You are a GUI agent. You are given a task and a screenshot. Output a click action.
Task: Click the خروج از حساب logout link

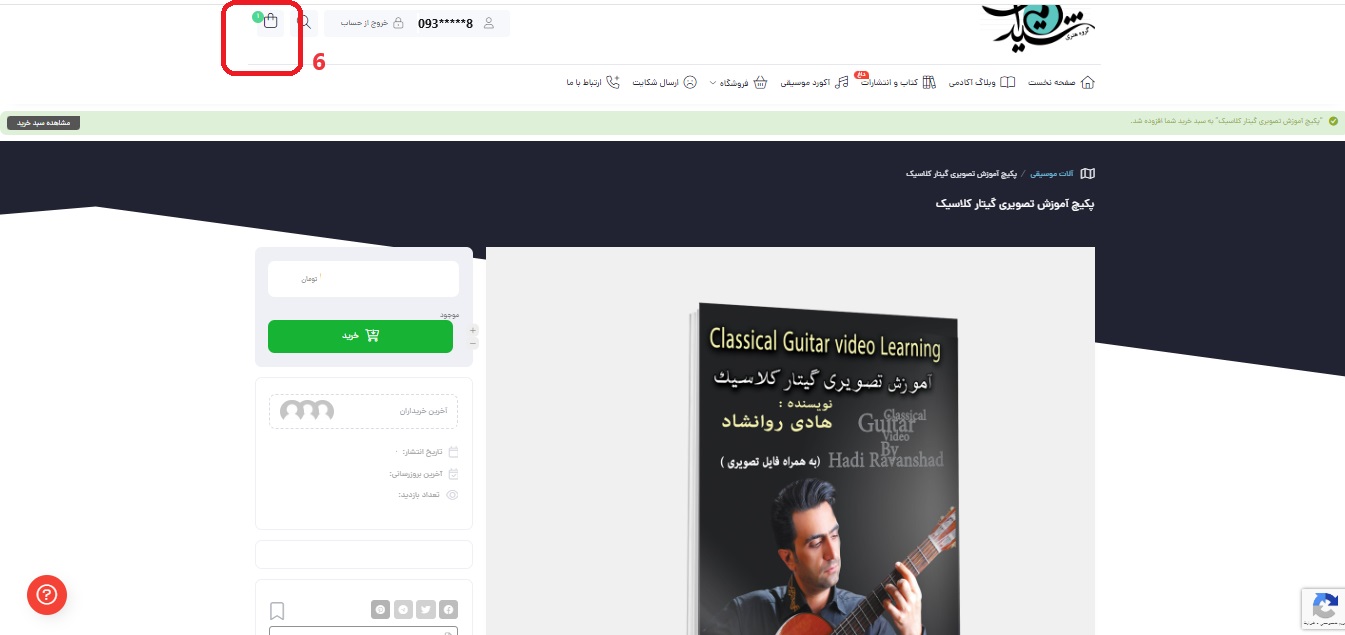point(364,23)
